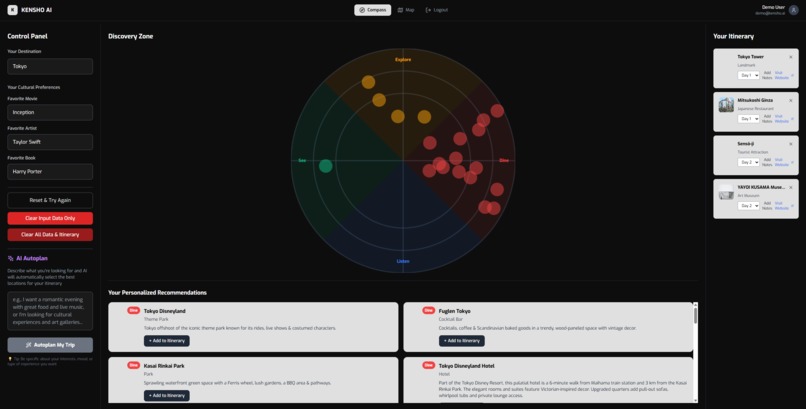Click the Kasai Rinkai Park card title
806x409 pixels.
point(164,366)
